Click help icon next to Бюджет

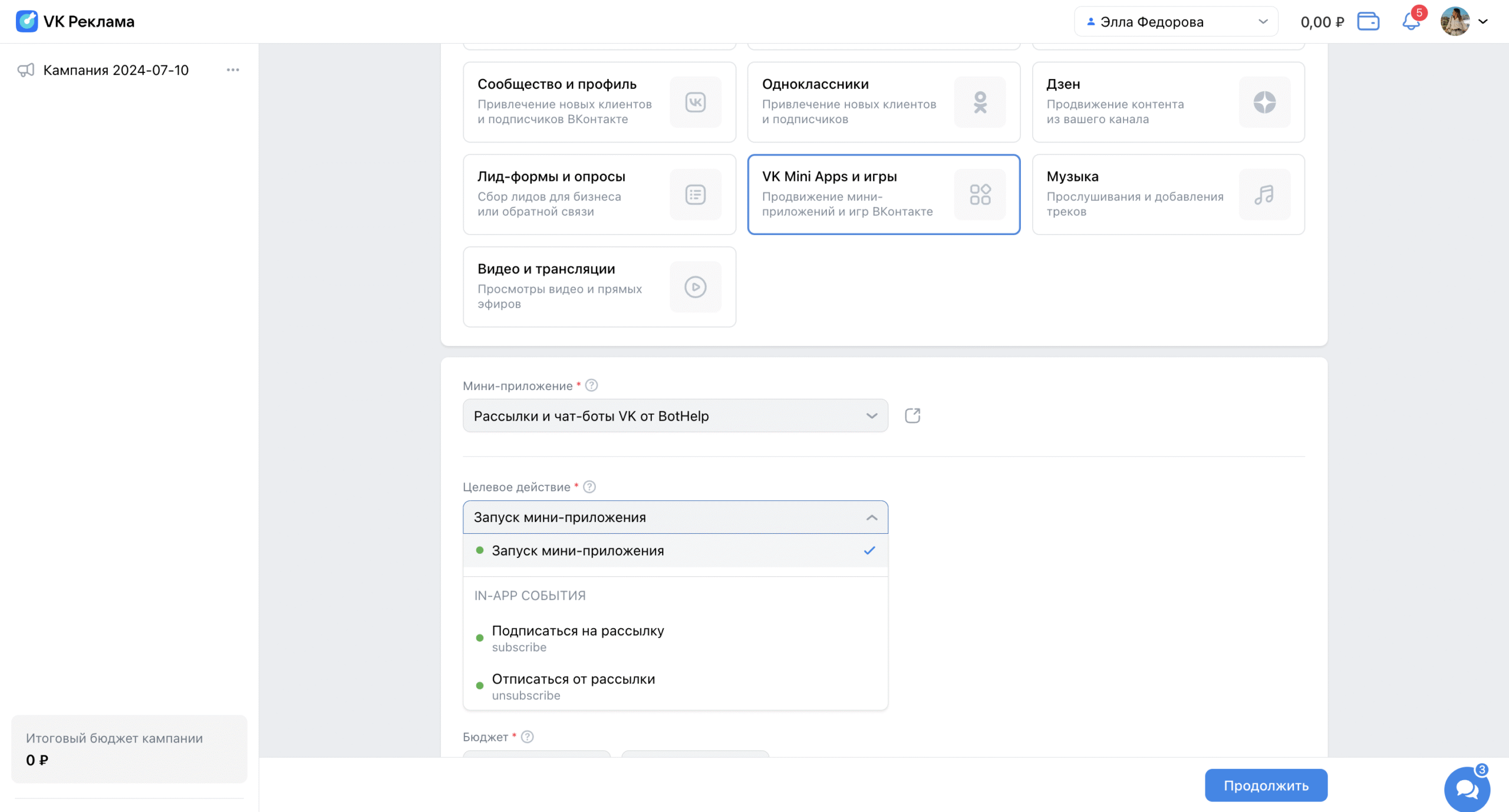point(527,737)
